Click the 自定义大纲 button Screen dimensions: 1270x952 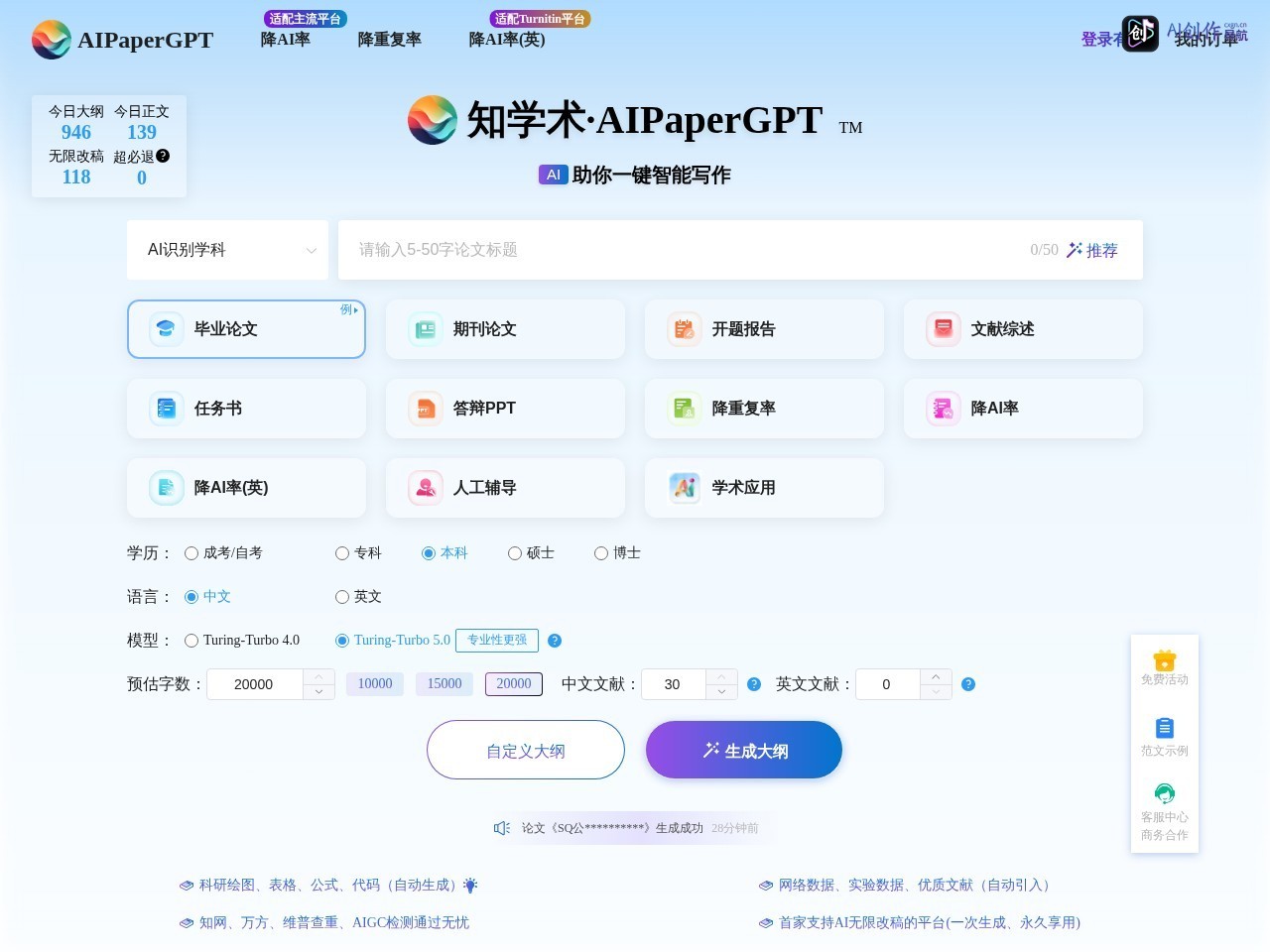tap(526, 751)
